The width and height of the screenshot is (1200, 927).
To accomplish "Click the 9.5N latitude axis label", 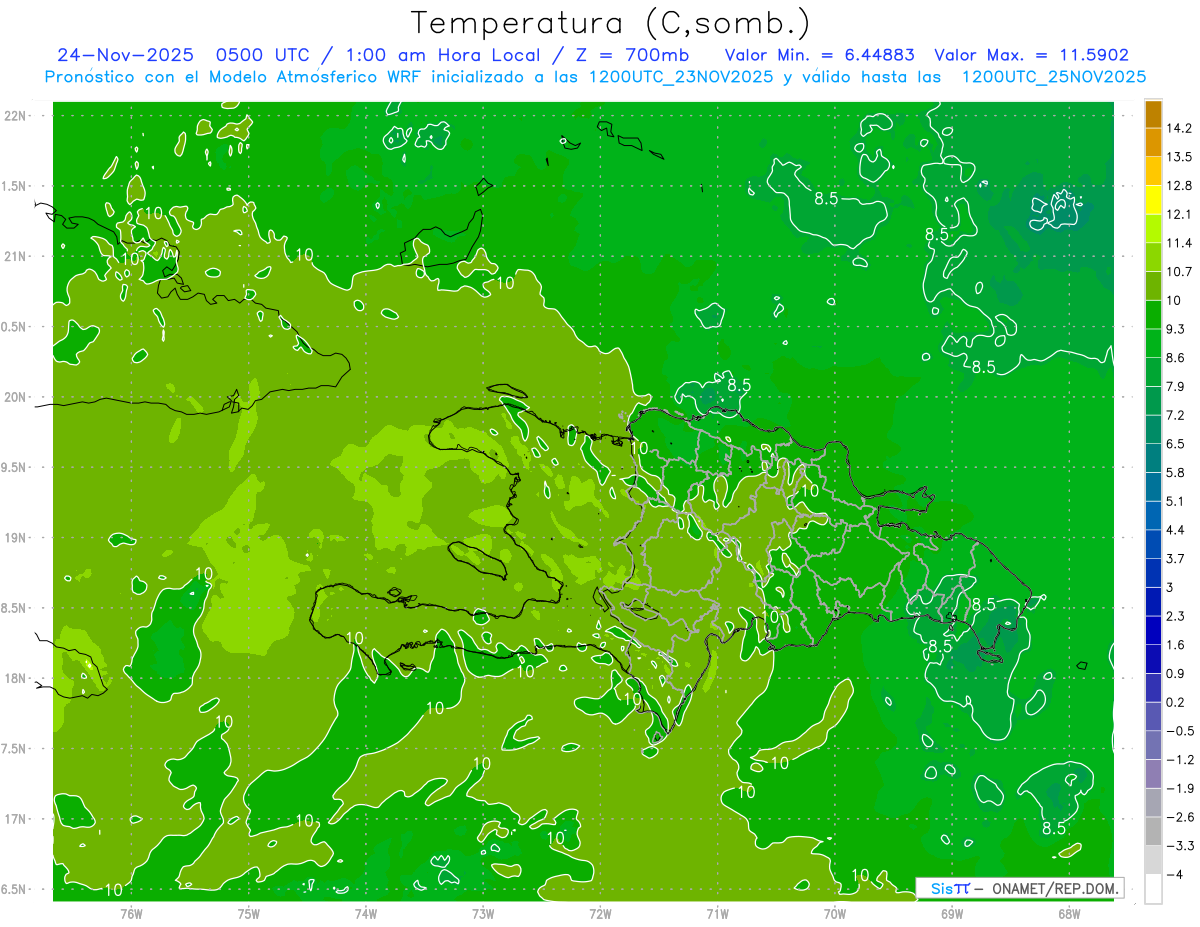I will click(15, 467).
